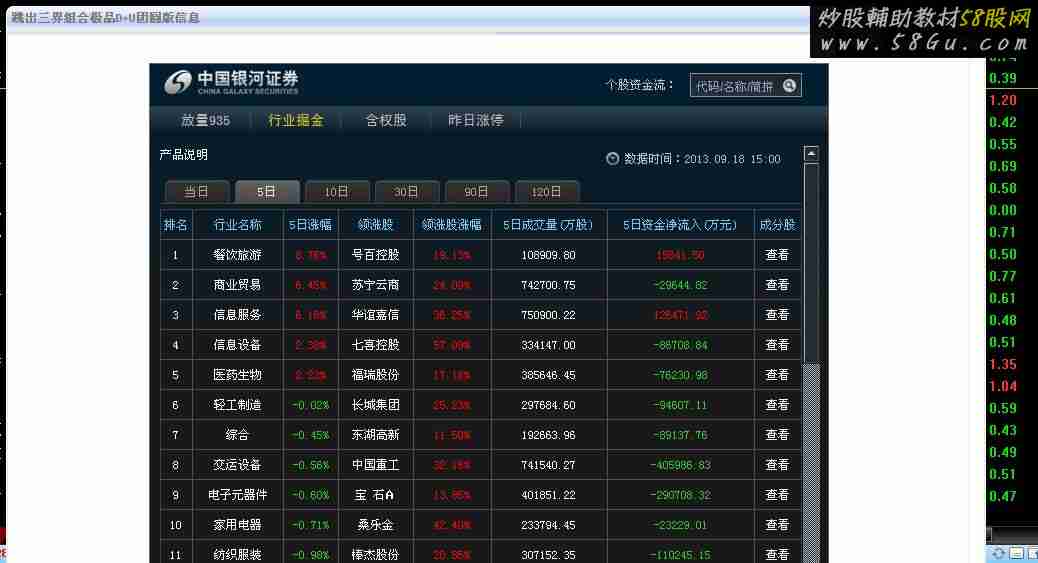1038x563 pixels.
Task: Select the 10日 period tab
Action: click(x=337, y=191)
